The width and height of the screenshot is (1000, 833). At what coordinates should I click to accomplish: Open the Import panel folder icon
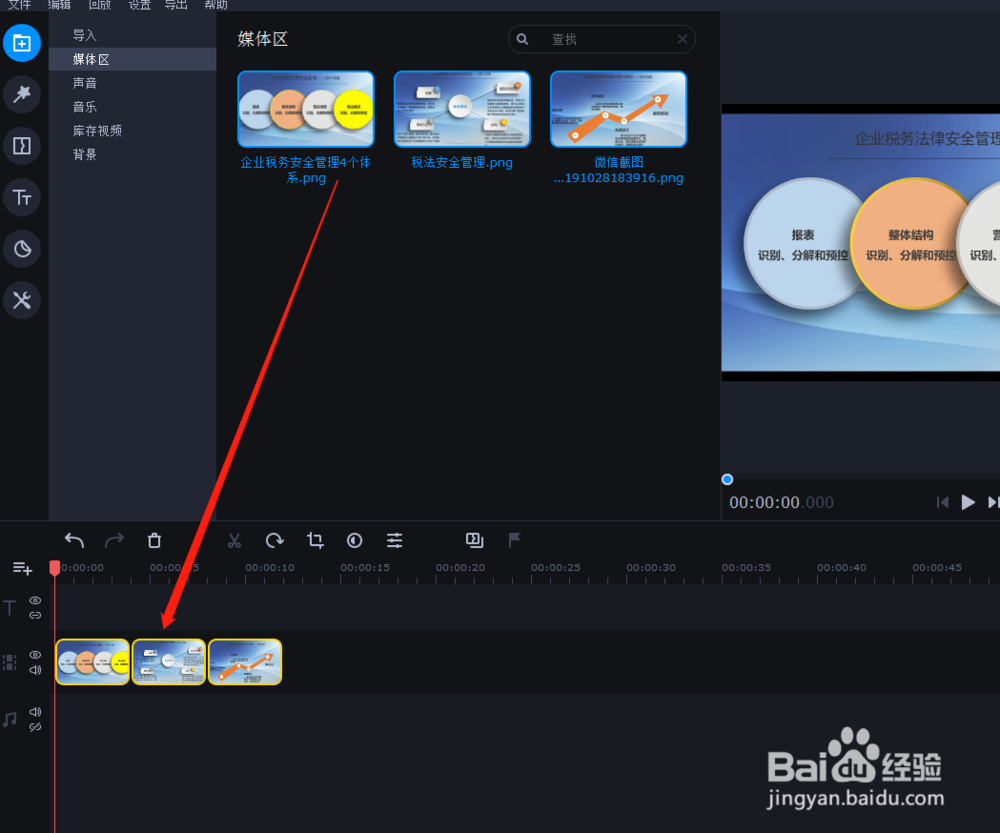click(22, 43)
